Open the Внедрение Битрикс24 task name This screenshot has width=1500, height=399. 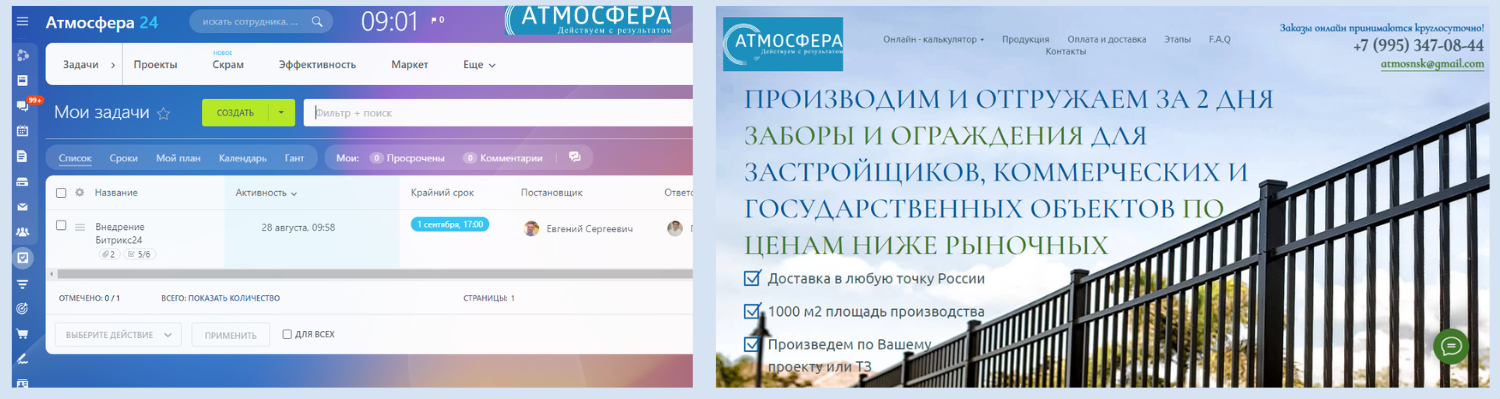coord(120,233)
